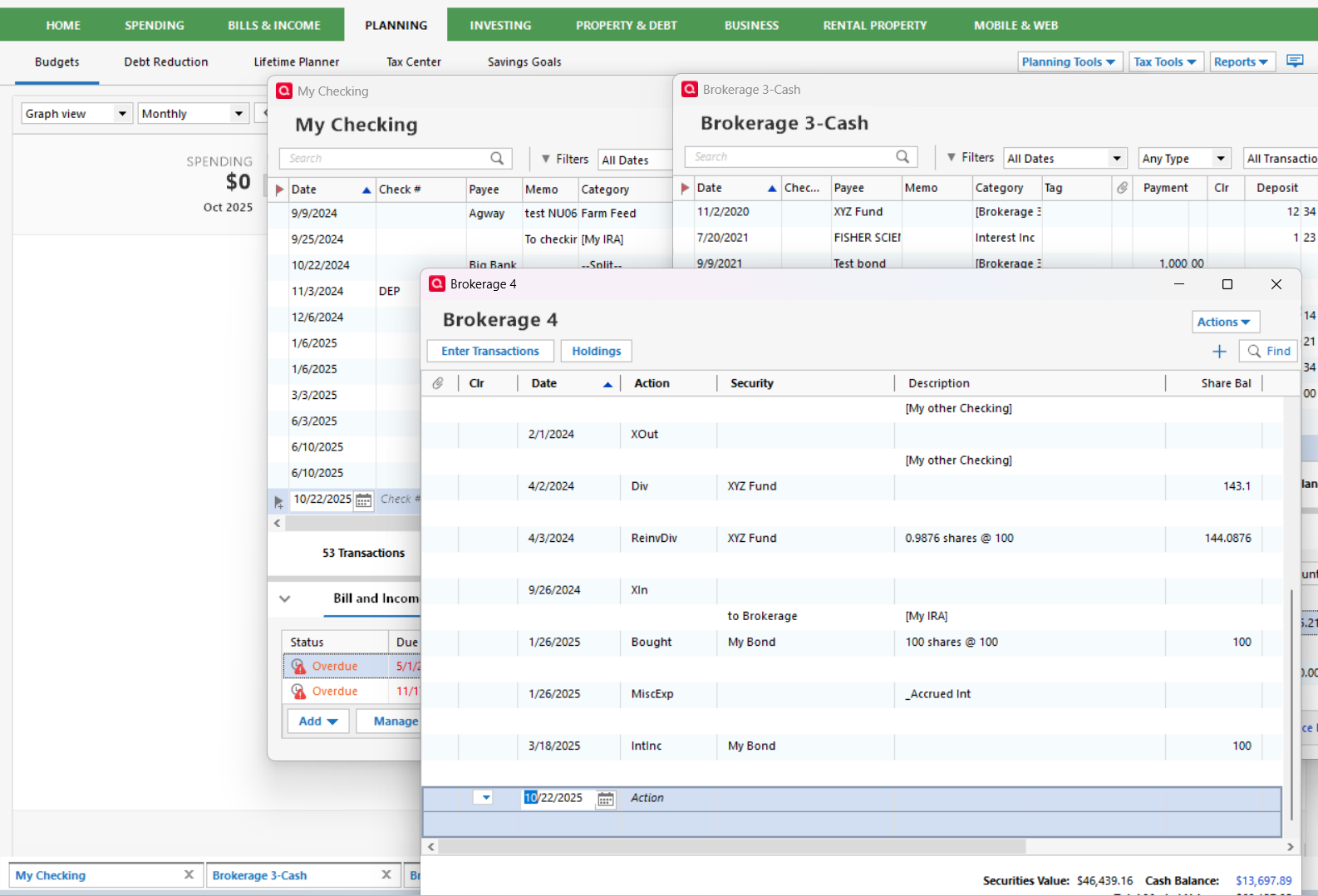Sort Brokerage 4 by the Date column
This screenshot has height=896, width=1318.
click(x=569, y=383)
